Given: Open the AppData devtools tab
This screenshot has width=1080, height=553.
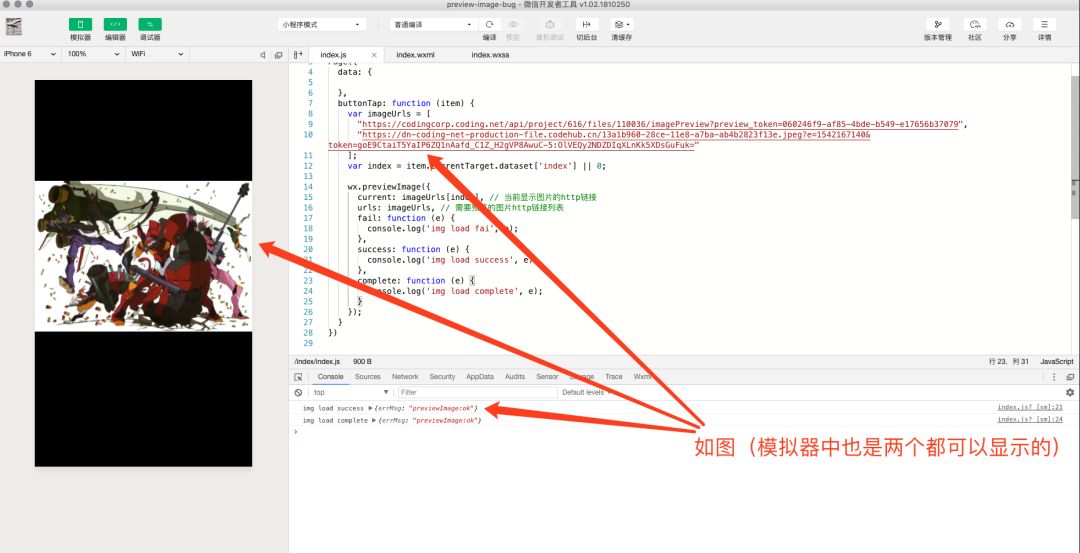Looking at the screenshot, I should click(x=480, y=377).
